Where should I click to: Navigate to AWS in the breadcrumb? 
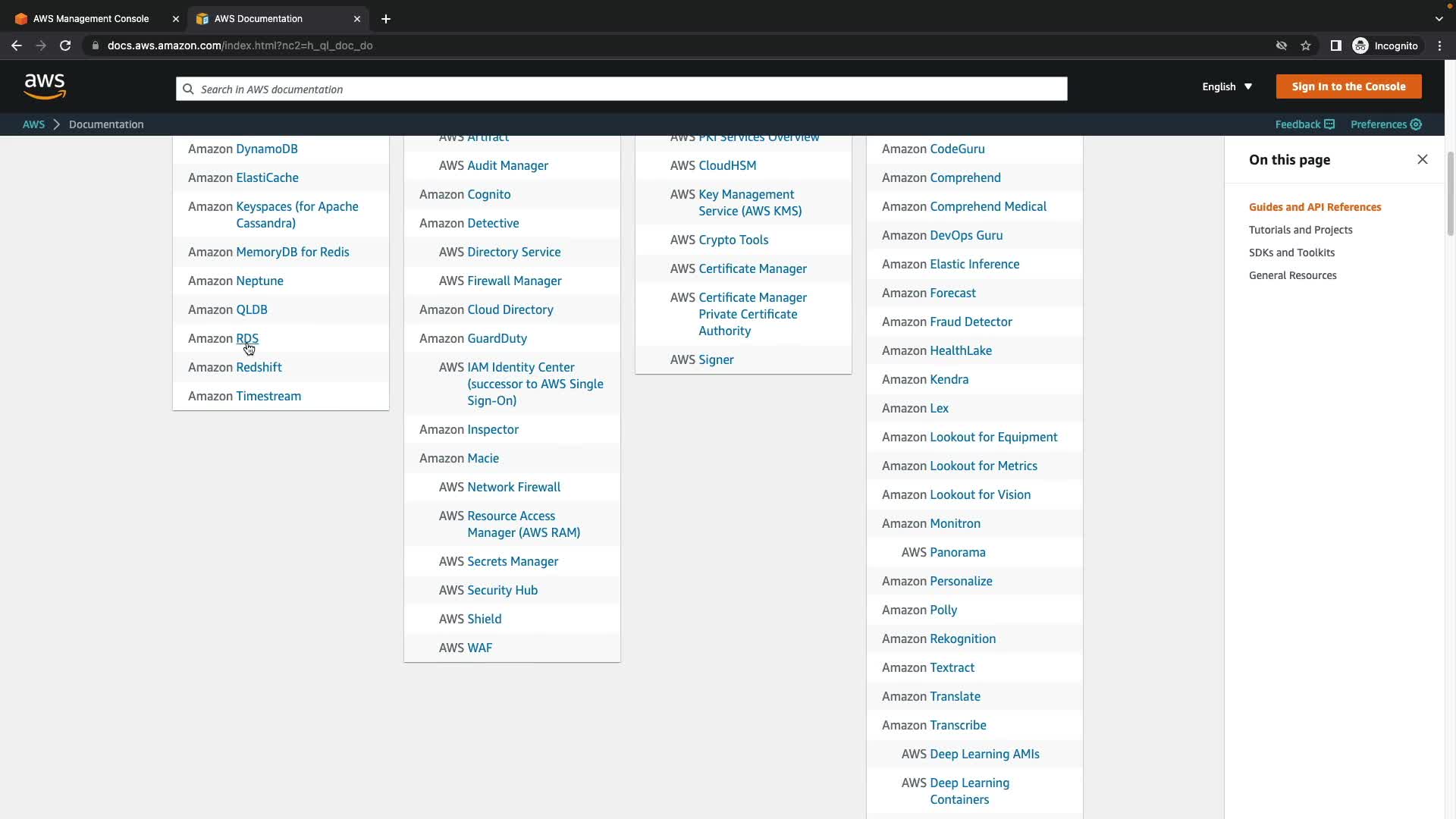(x=33, y=124)
